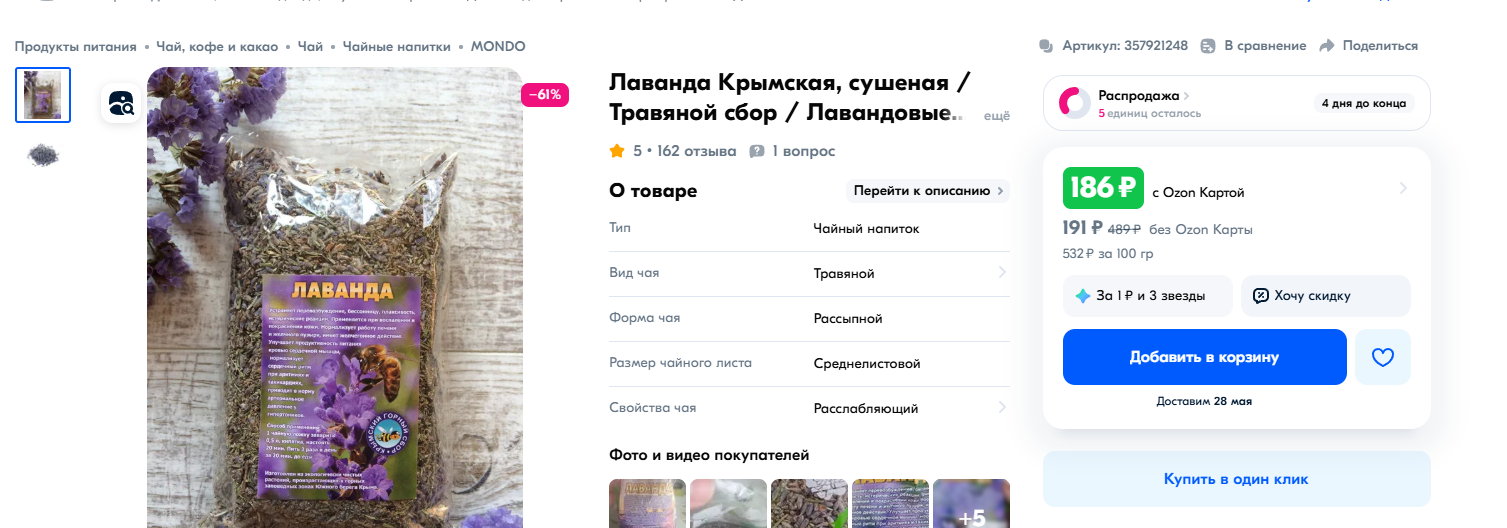This screenshot has width=1507, height=528.
Task: Select the second lavender thumbnail
Action: pyautogui.click(x=43, y=155)
